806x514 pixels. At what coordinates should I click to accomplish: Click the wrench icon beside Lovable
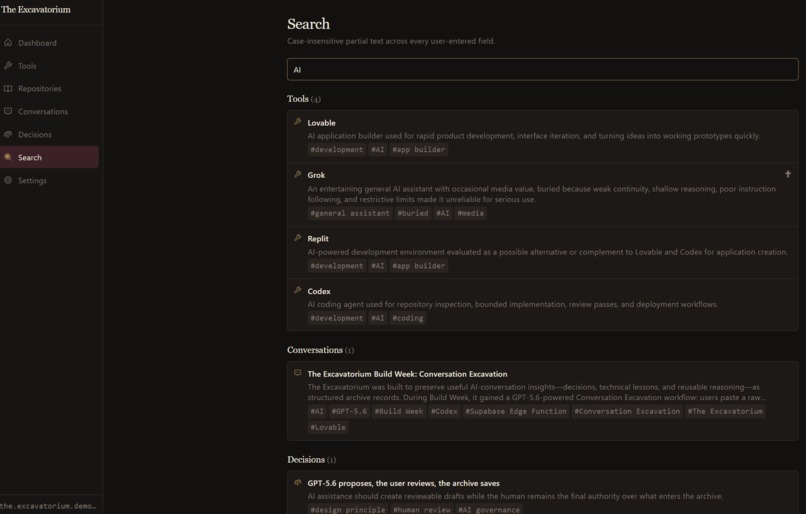pos(298,122)
